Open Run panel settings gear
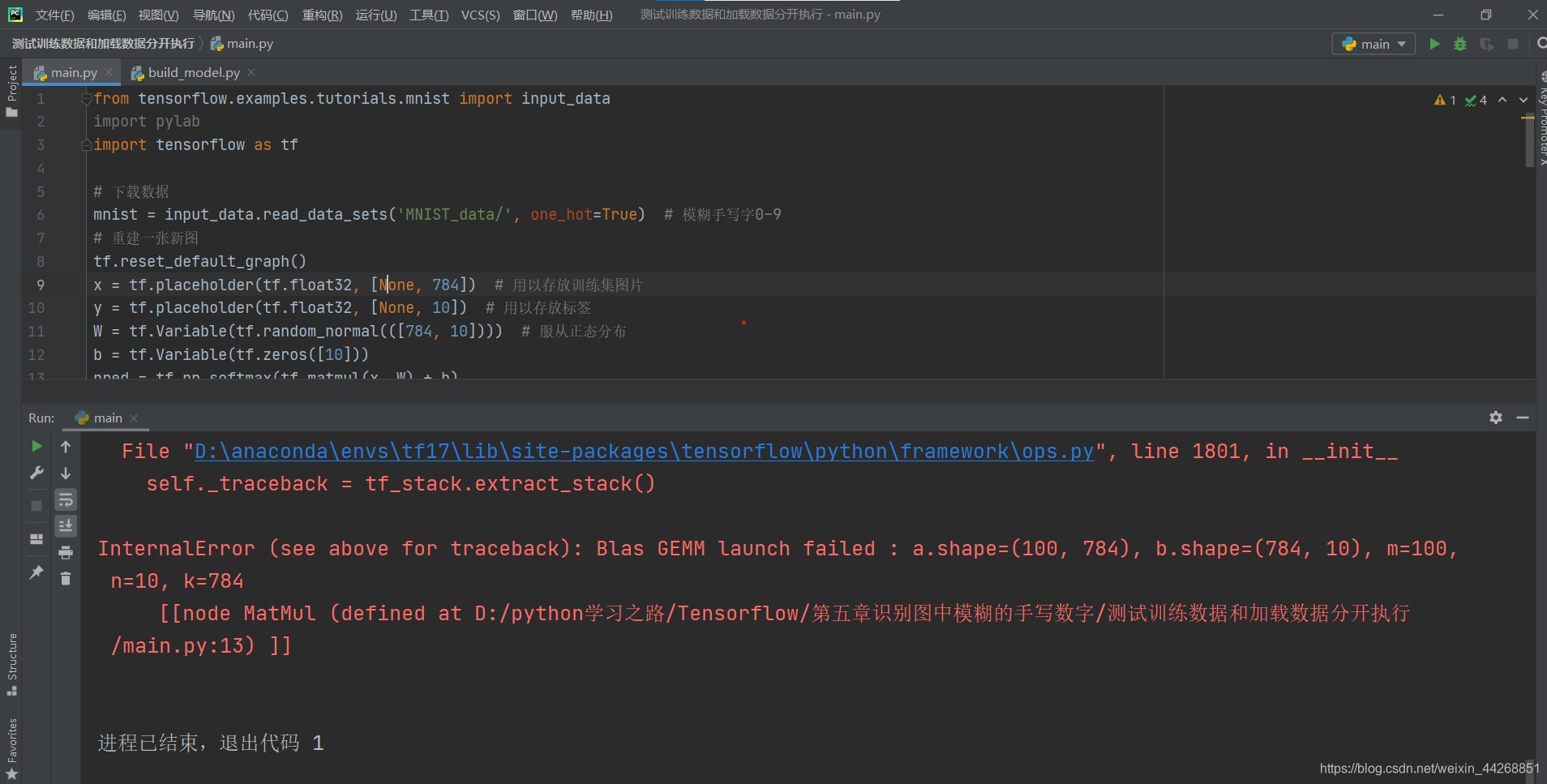This screenshot has width=1547, height=784. click(1494, 418)
